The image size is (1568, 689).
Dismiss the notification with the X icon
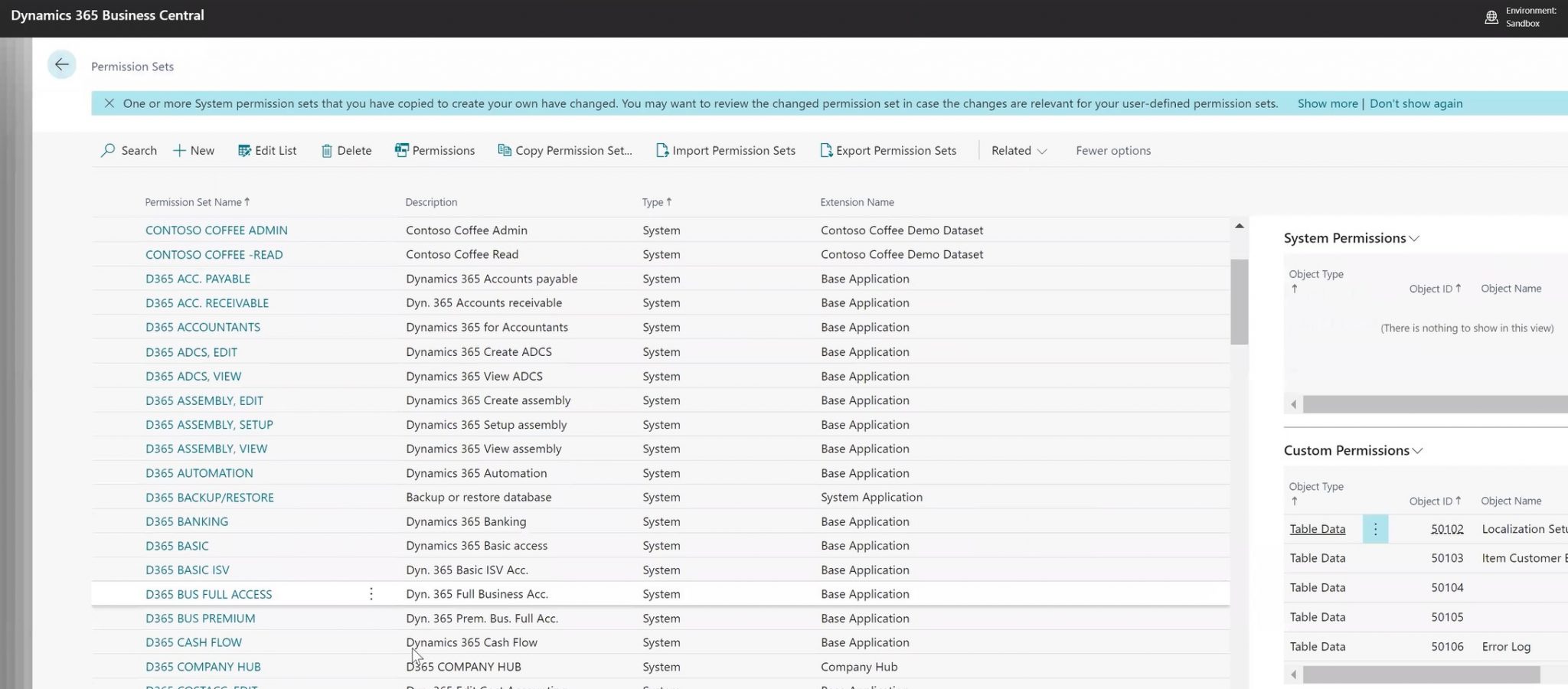point(109,103)
